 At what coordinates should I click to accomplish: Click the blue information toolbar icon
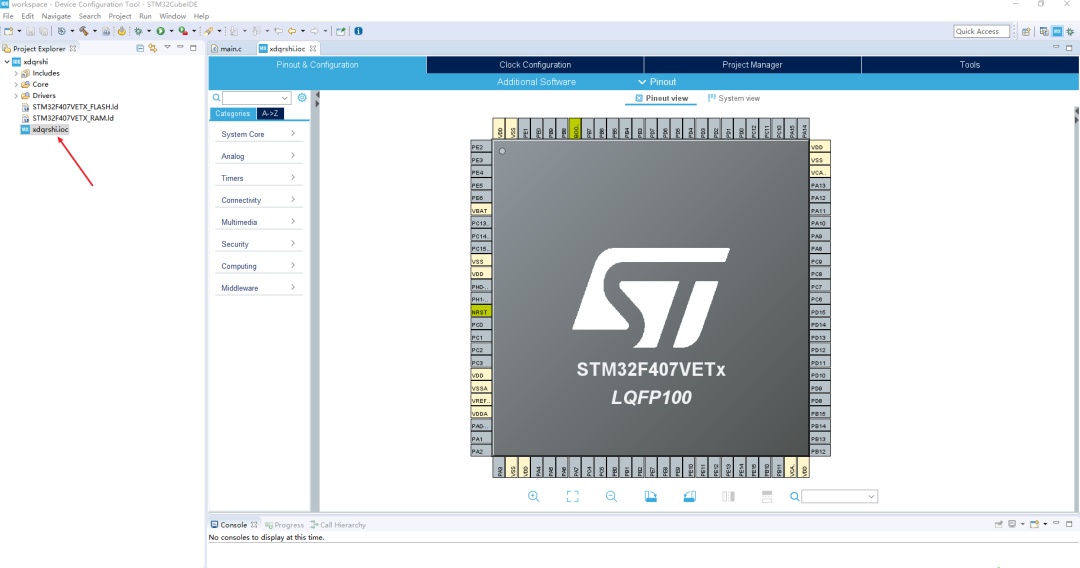coord(358,31)
